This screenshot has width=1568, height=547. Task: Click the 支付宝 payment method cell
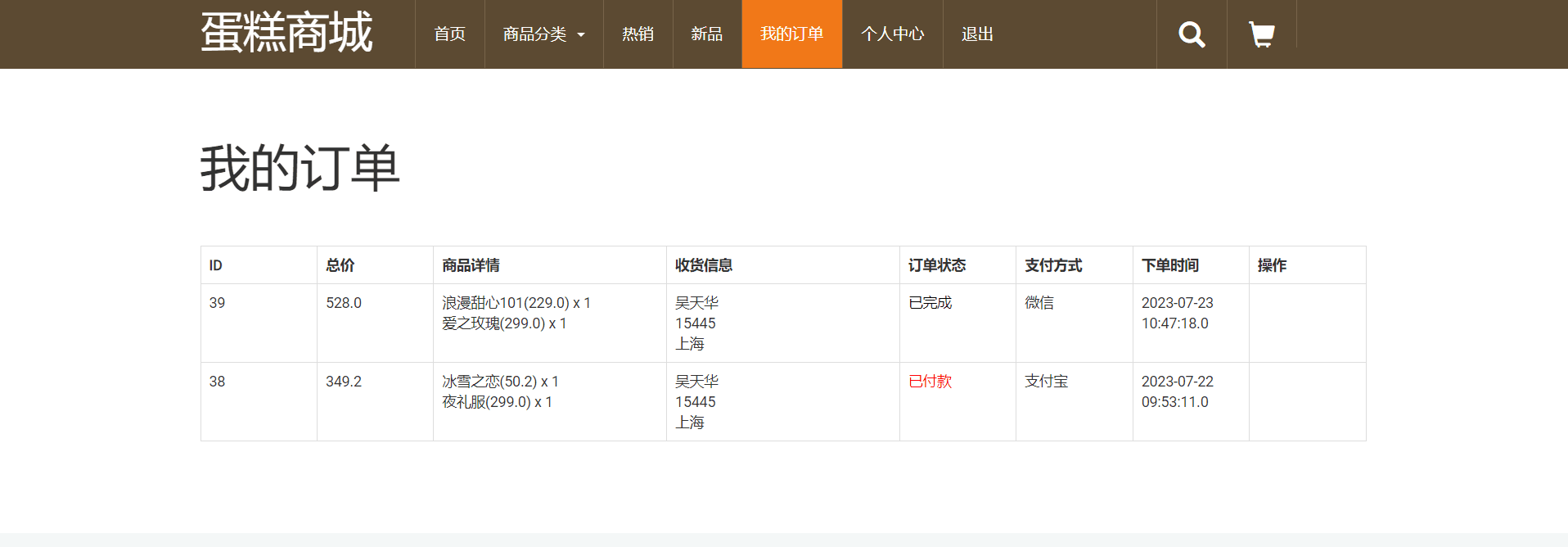tap(1074, 402)
